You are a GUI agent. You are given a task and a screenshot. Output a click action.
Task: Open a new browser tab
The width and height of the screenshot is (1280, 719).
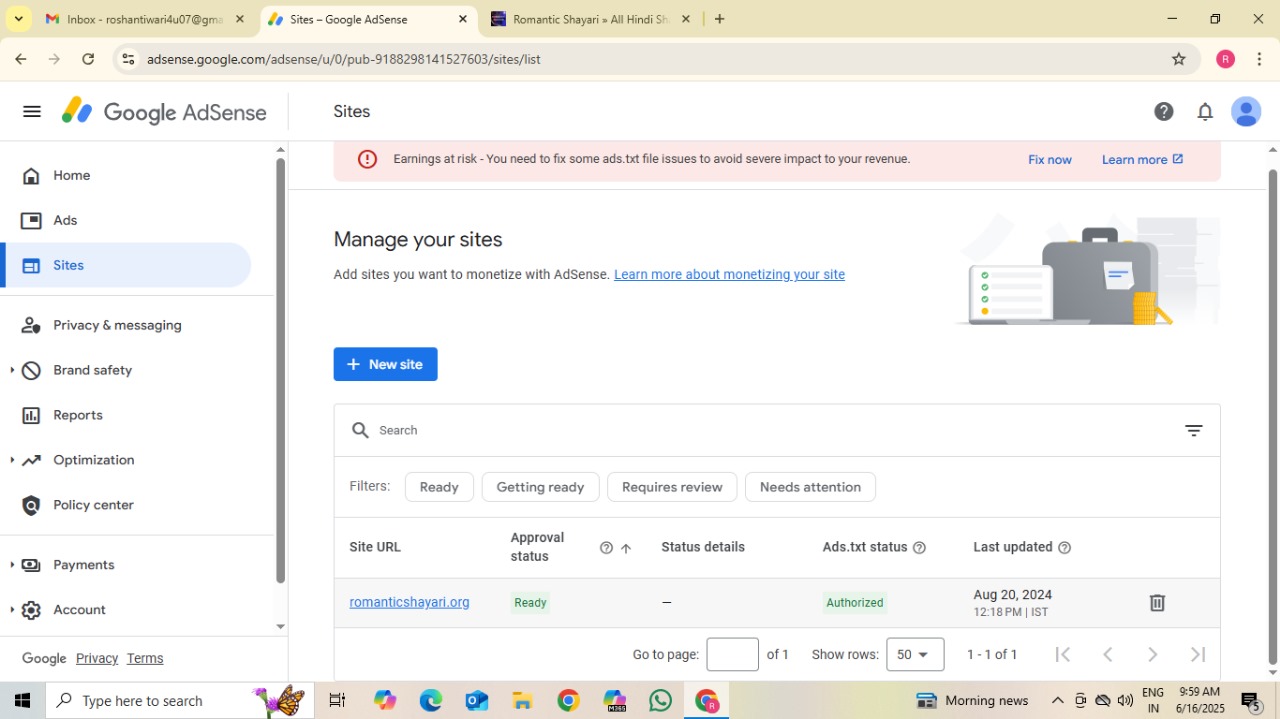point(720,19)
